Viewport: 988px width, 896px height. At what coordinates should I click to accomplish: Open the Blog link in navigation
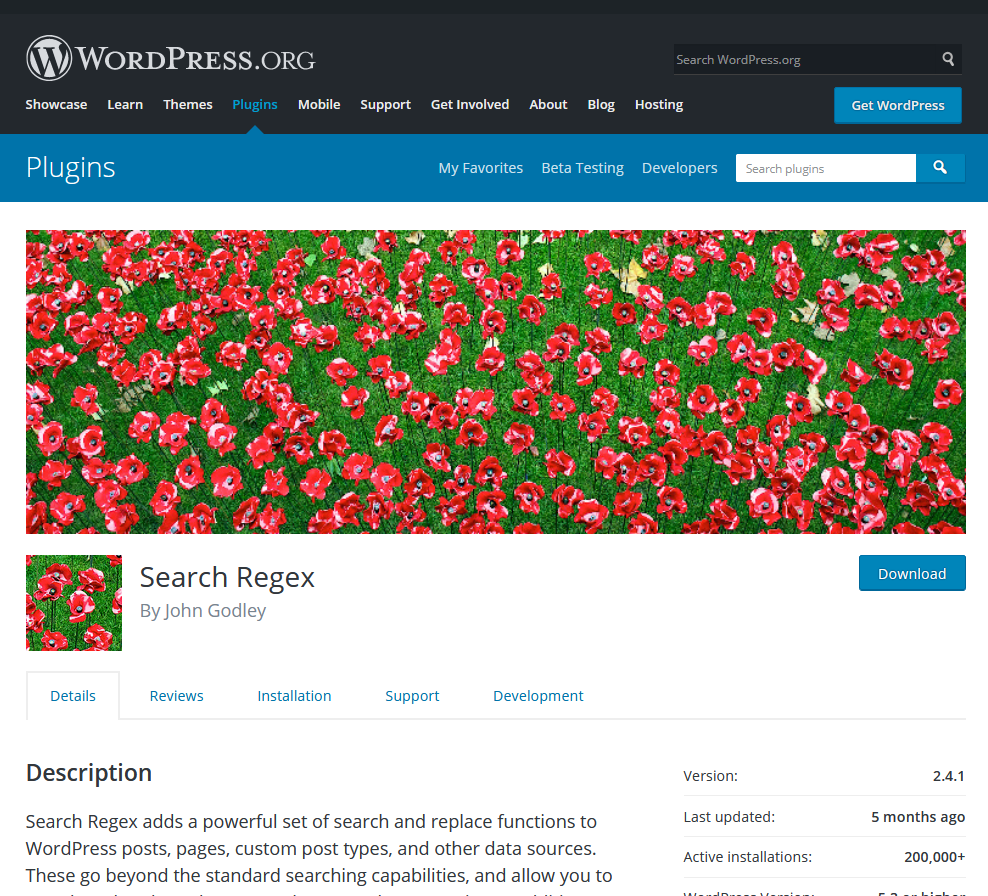coord(601,105)
